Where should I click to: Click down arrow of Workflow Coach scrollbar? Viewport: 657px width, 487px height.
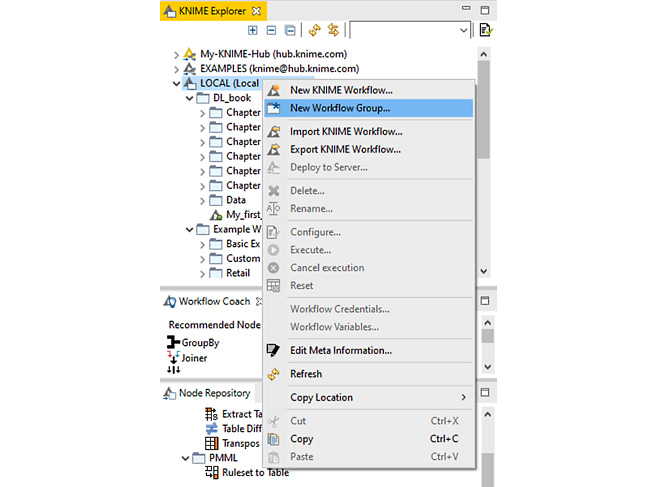tap(487, 367)
